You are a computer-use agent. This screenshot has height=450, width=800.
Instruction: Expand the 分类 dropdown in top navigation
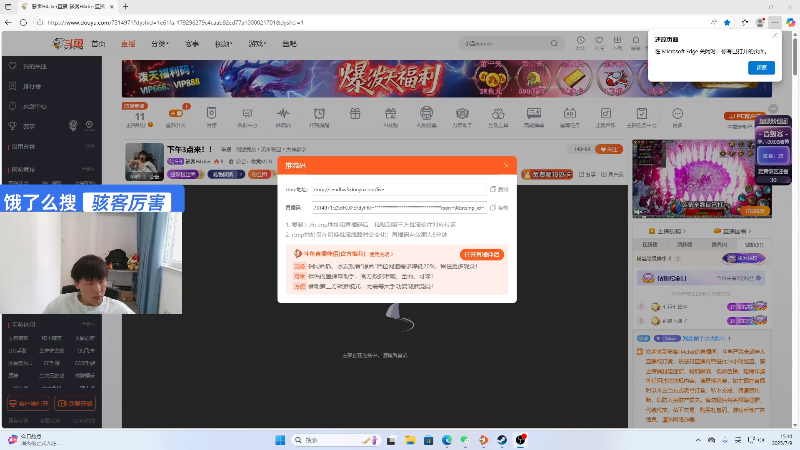[160, 44]
